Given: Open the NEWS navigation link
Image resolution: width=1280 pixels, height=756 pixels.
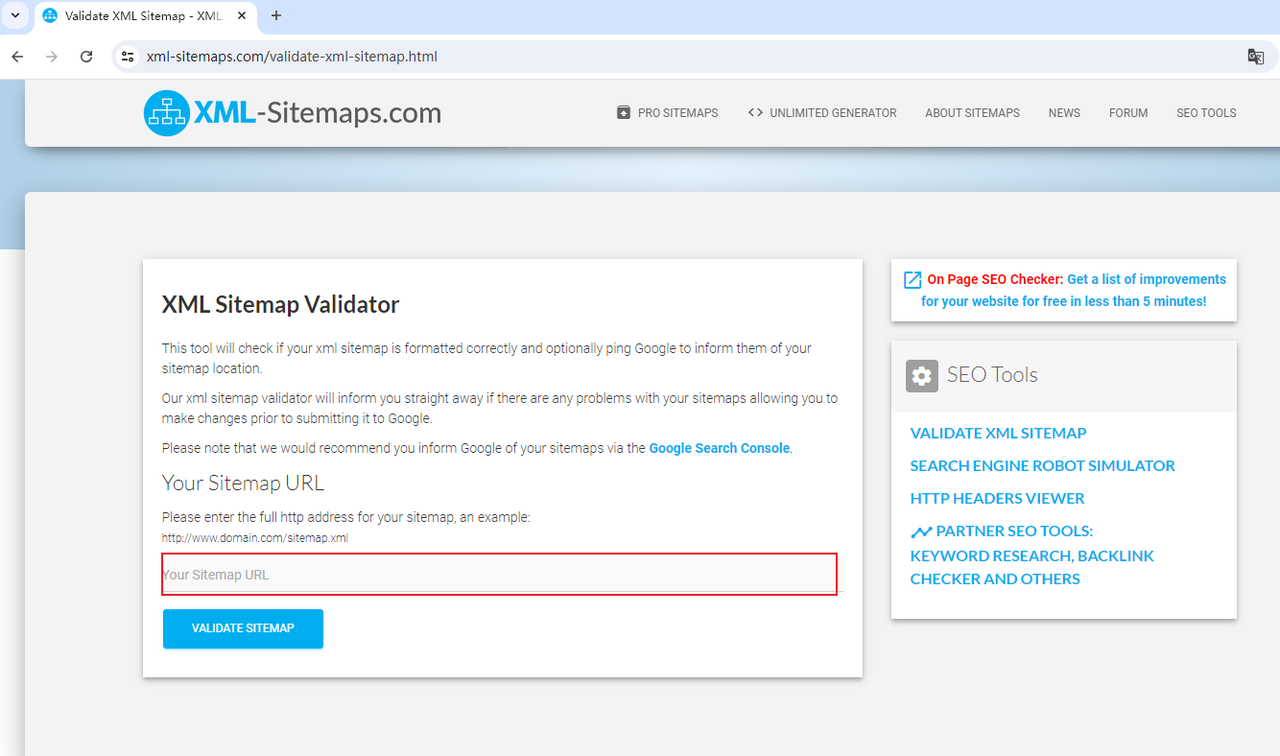Looking at the screenshot, I should [1064, 113].
